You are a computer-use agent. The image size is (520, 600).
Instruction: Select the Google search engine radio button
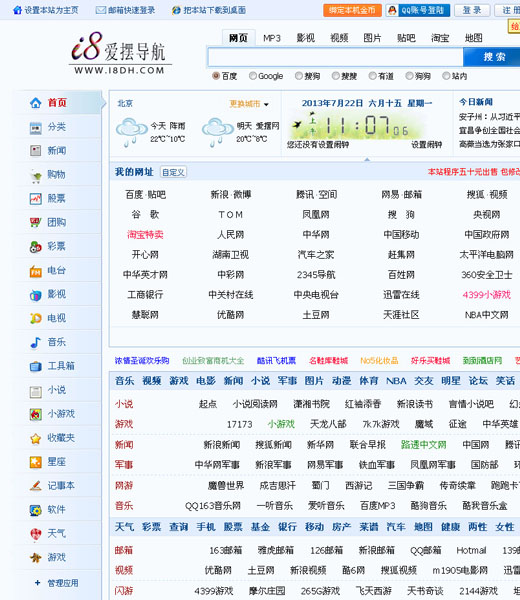pos(253,76)
